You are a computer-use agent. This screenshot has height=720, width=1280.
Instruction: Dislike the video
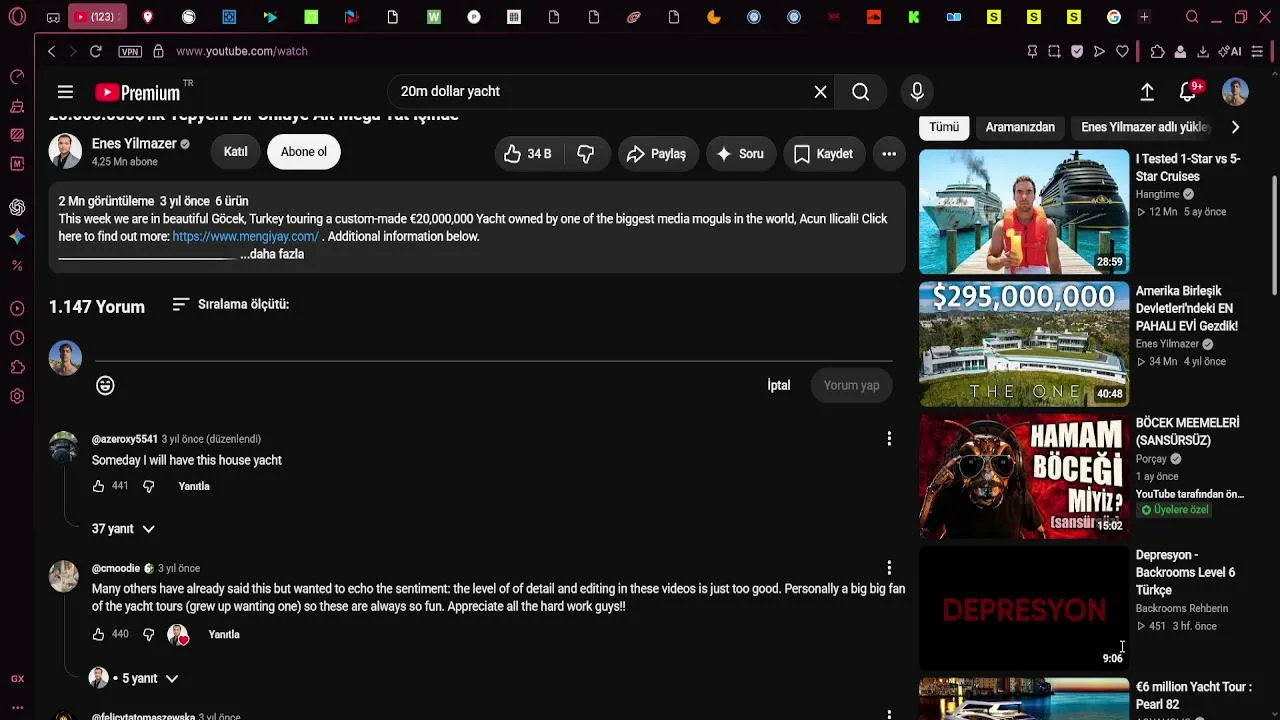[x=587, y=153]
